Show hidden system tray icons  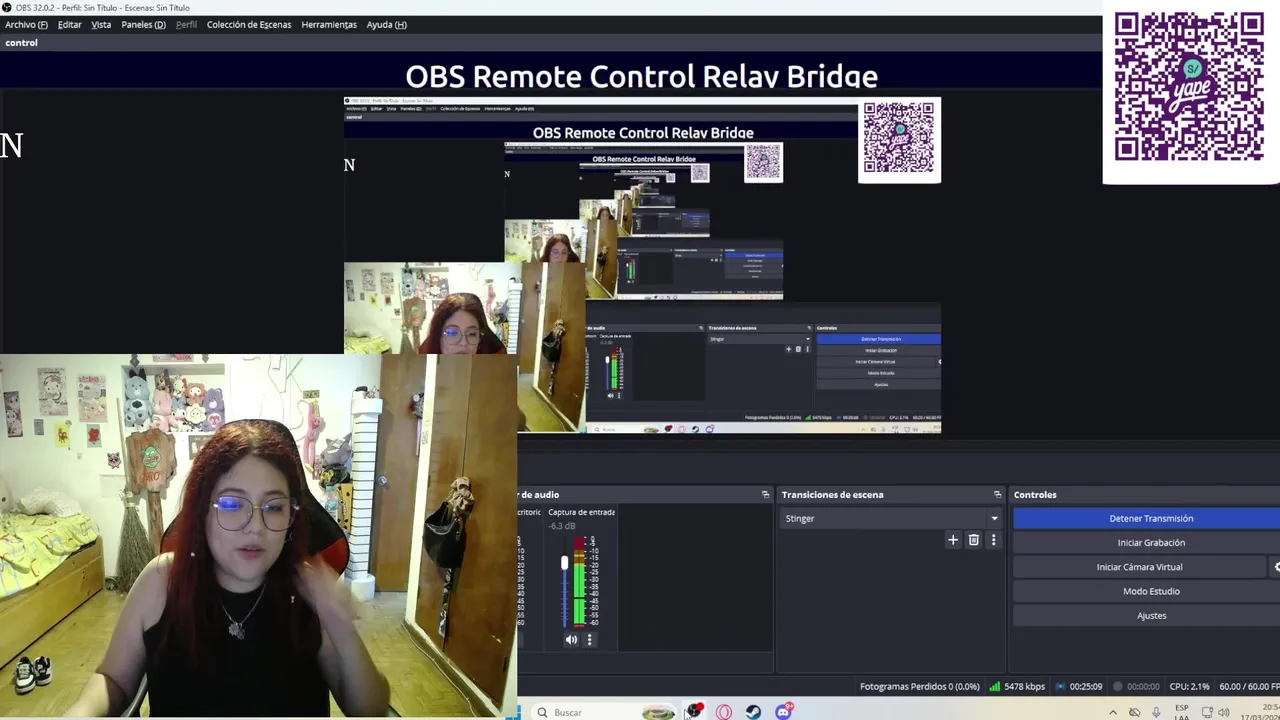pos(1112,712)
